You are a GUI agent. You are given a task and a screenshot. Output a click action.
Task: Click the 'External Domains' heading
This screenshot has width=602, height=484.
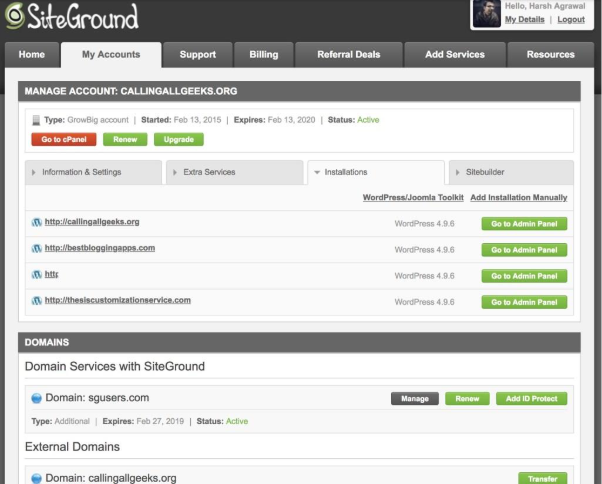click(x=72, y=447)
